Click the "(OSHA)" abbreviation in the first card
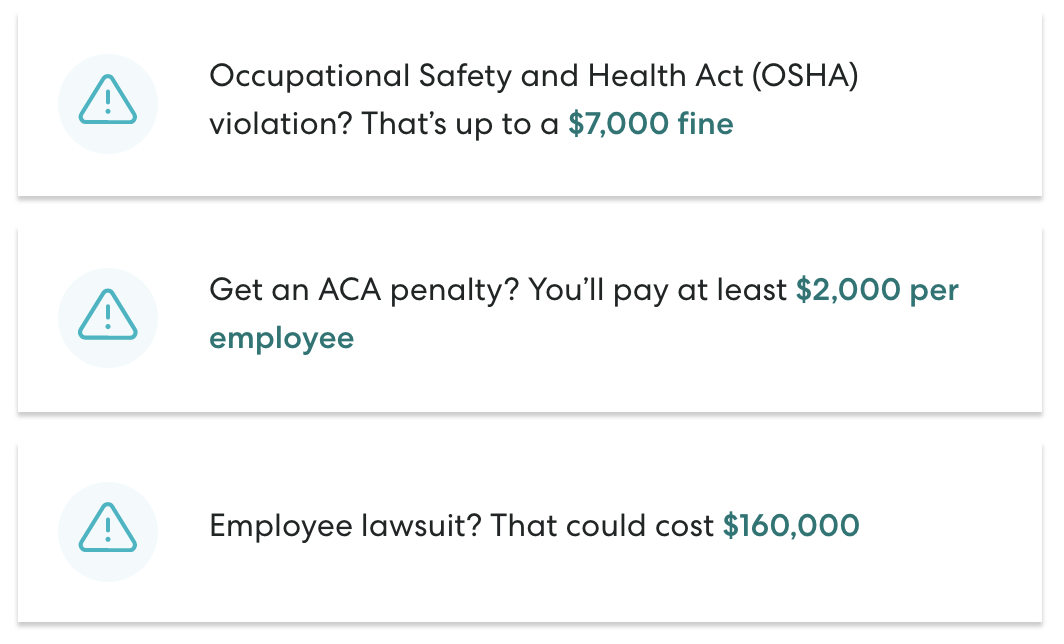This screenshot has width=1064, height=644. (x=805, y=76)
